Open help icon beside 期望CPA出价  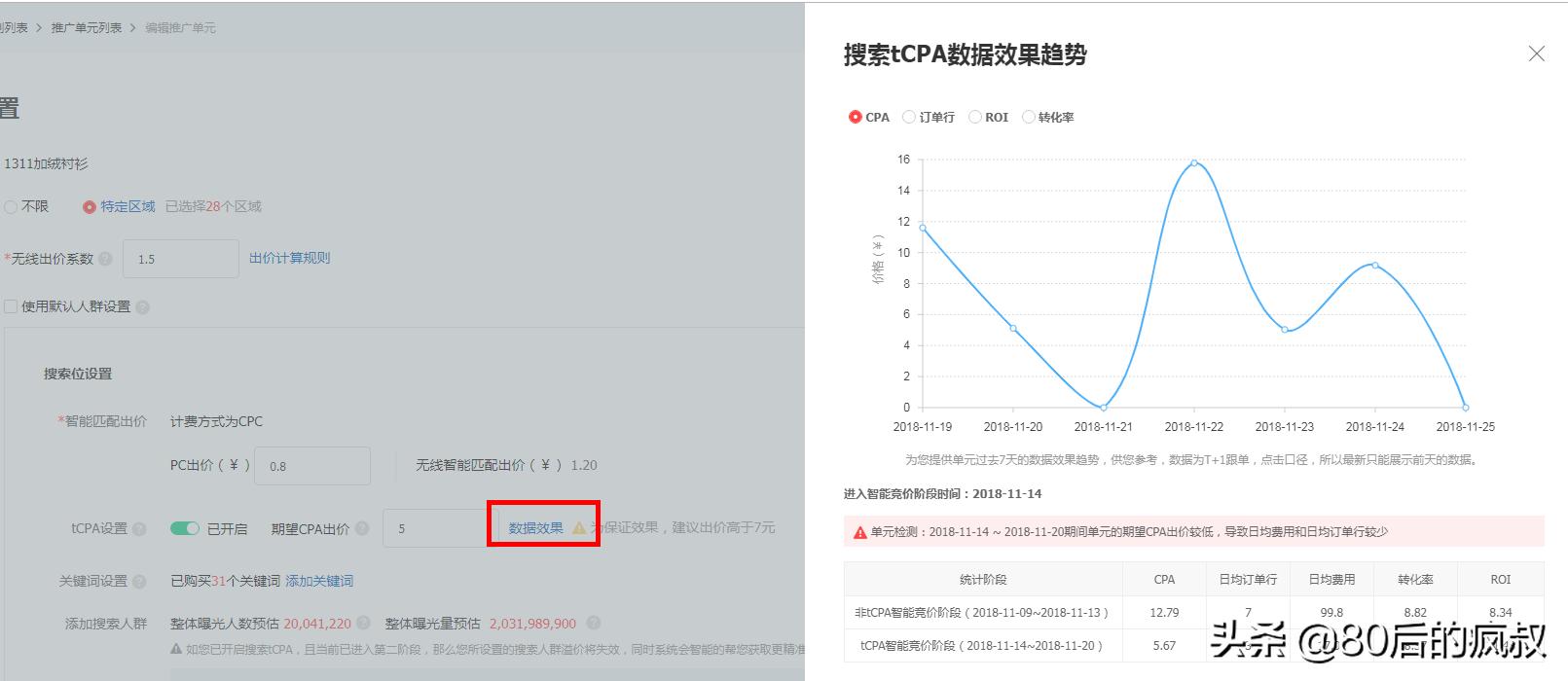click(x=362, y=528)
